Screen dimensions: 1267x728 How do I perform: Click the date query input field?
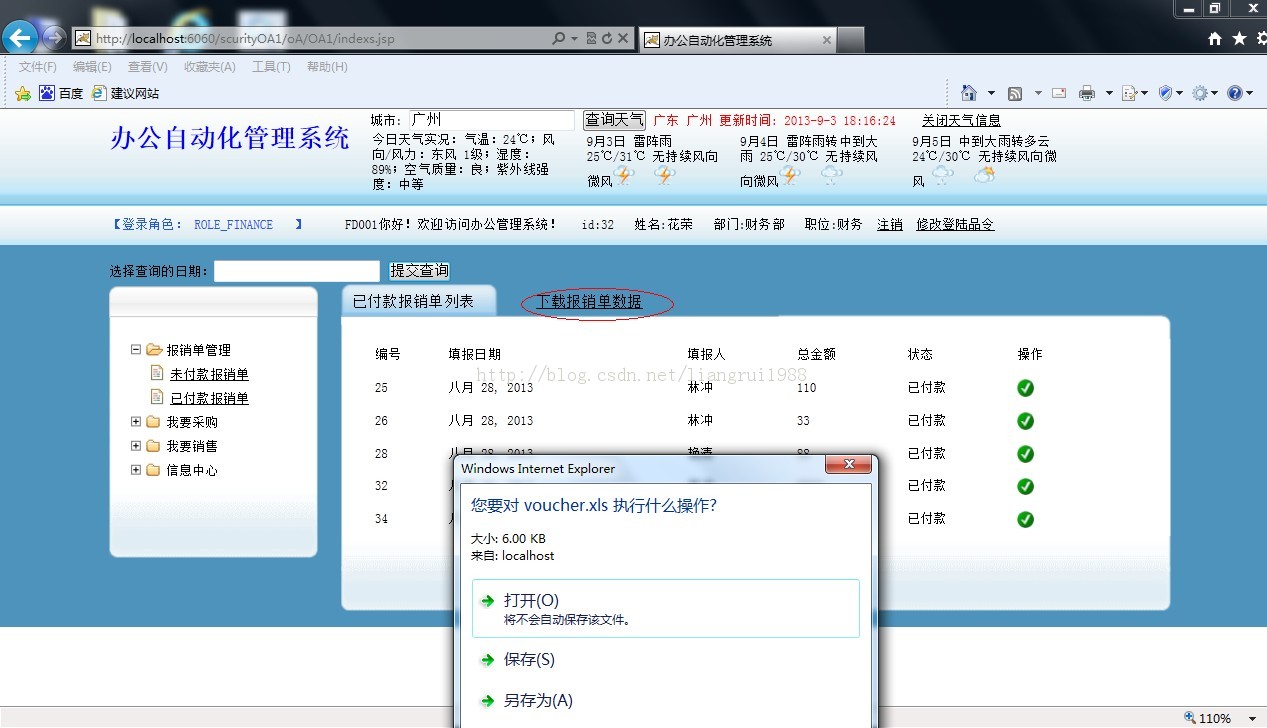click(x=297, y=270)
